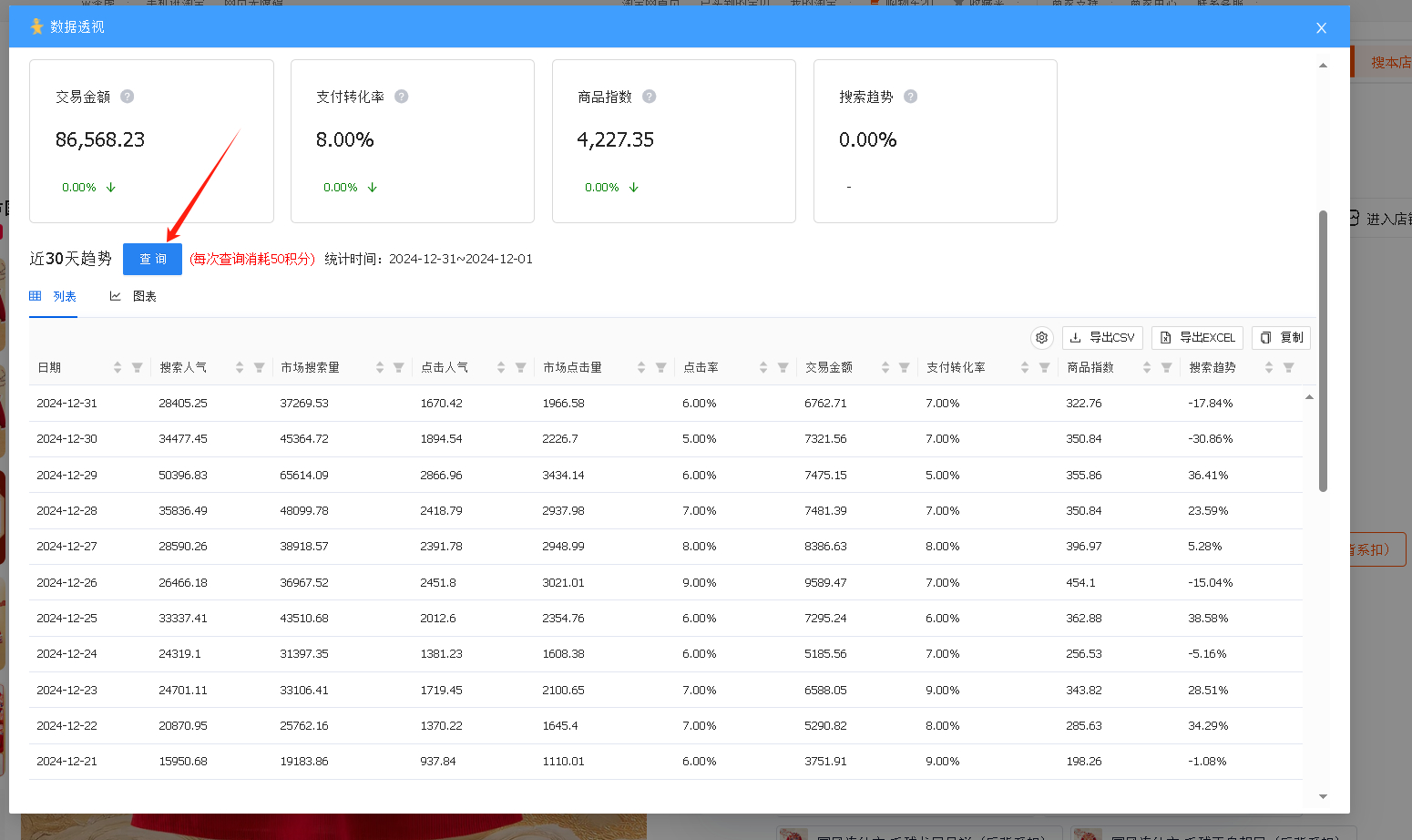Screen dimensions: 1412x840
Task: Filter the 商品指数 column funnel icon
Action: tap(1167, 367)
